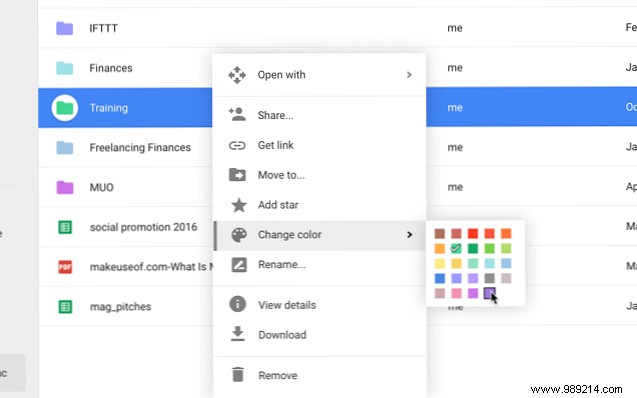637x398 pixels.
Task: Select the Freelancing Finances folder name
Action: click(140, 148)
